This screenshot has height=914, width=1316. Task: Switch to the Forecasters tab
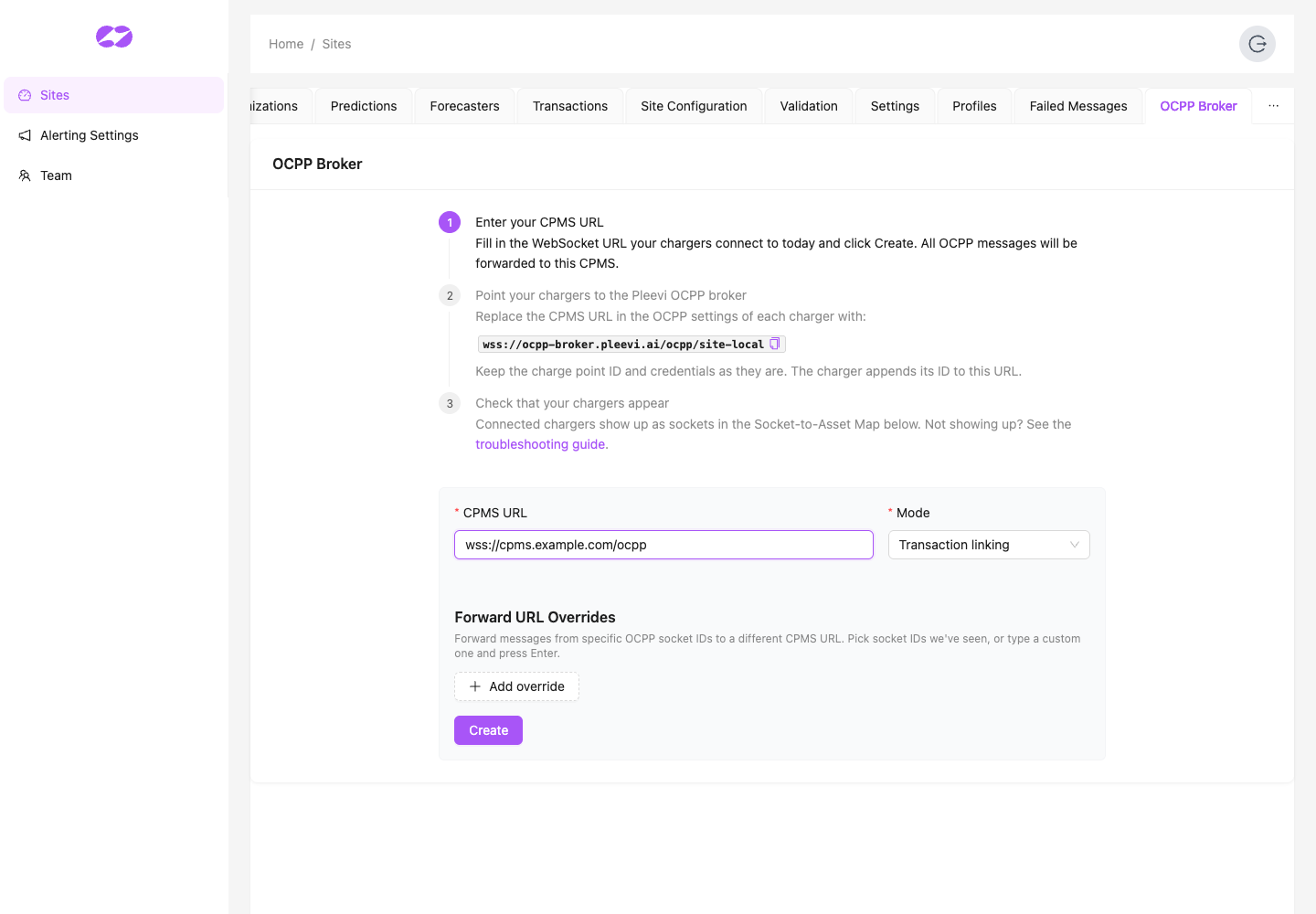click(x=465, y=106)
